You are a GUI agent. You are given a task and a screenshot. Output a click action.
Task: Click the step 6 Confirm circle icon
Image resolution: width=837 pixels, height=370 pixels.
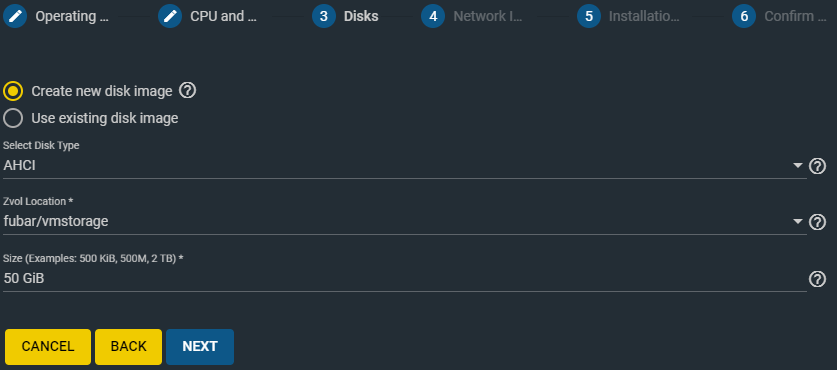tap(744, 16)
